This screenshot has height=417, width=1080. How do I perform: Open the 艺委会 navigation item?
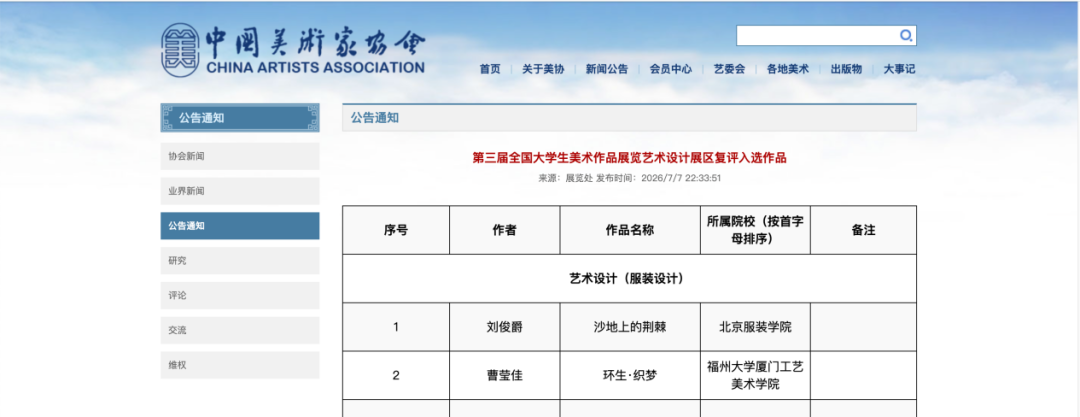point(729,69)
